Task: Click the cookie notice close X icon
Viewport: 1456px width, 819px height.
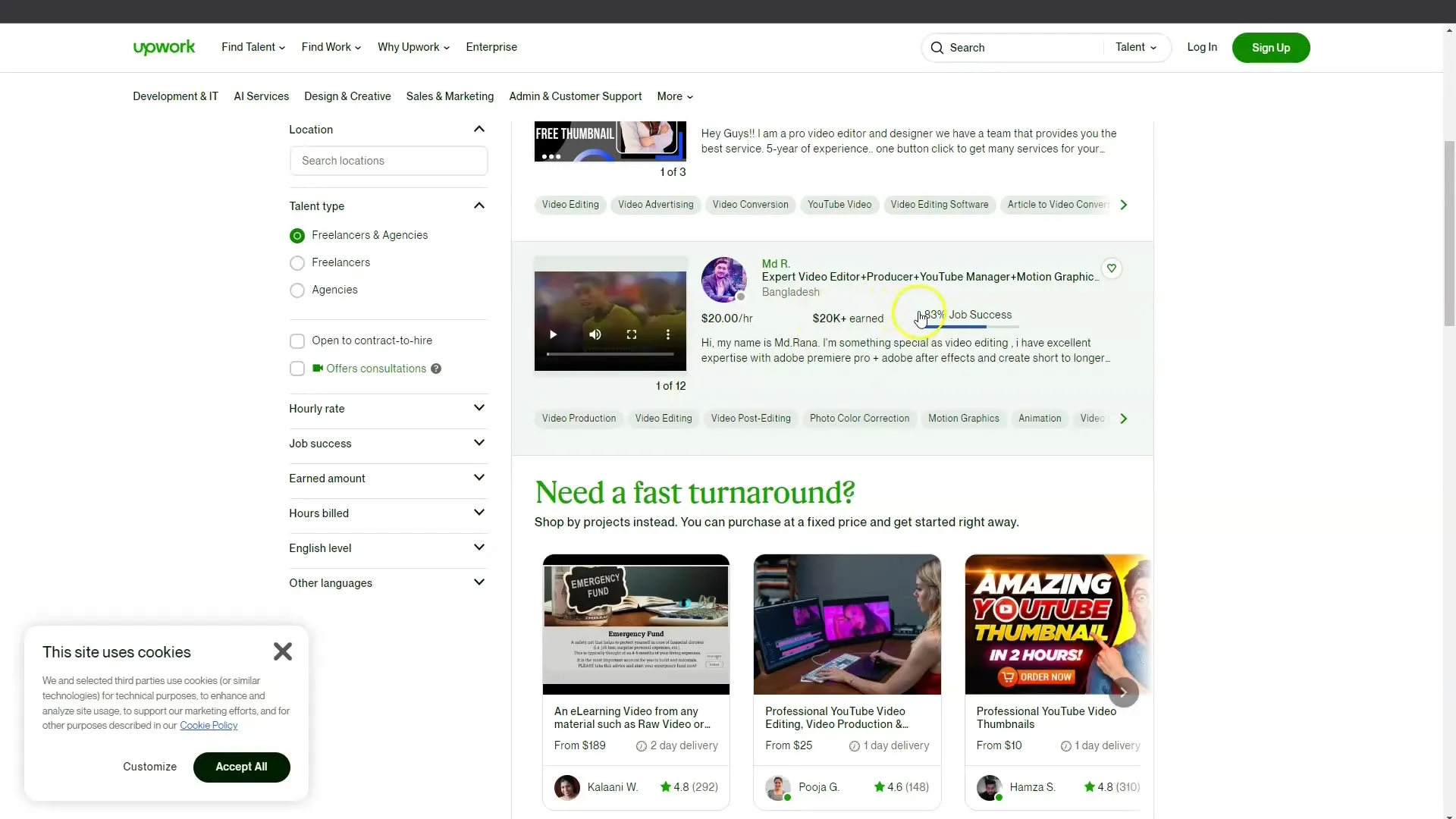Action: 283,651
